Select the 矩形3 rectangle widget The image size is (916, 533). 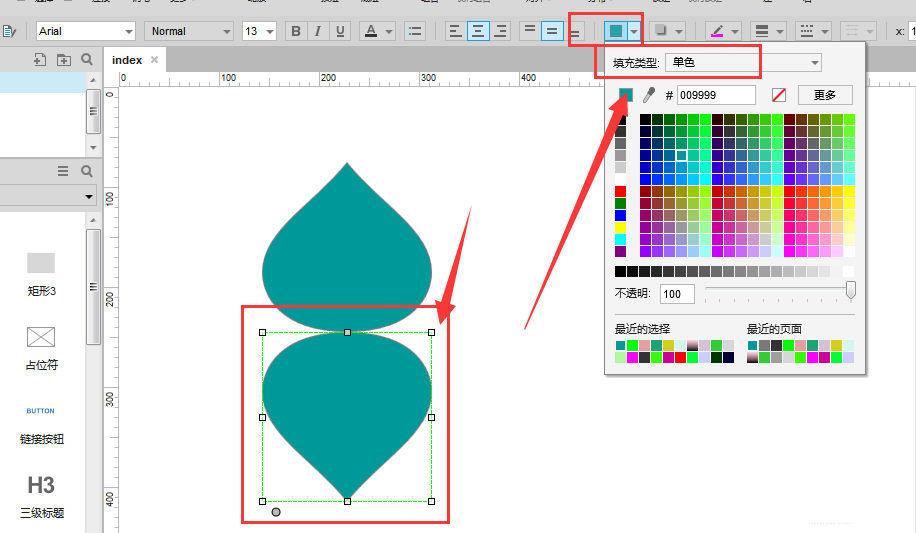(x=41, y=274)
